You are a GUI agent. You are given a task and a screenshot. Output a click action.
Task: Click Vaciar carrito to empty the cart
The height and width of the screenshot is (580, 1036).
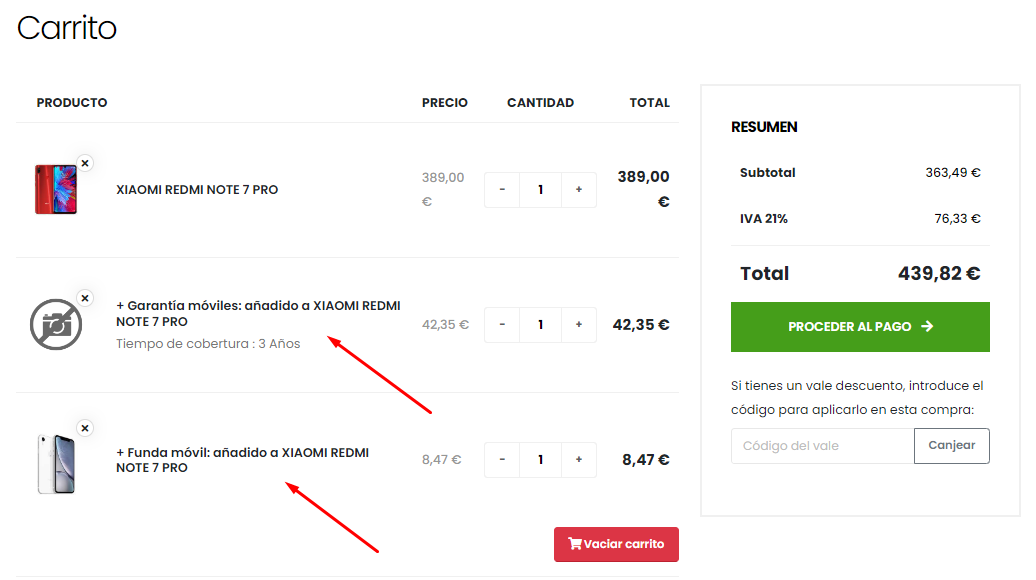tap(616, 544)
